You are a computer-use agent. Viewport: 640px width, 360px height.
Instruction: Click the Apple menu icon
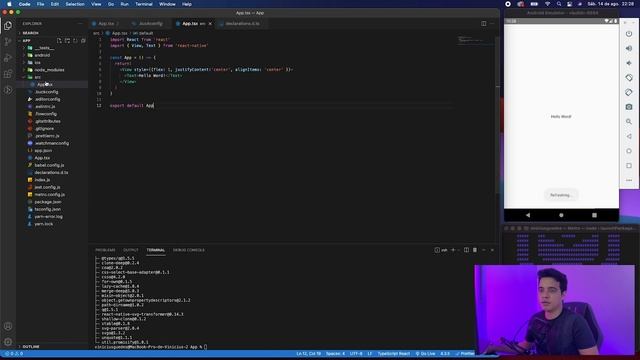(9, 4)
